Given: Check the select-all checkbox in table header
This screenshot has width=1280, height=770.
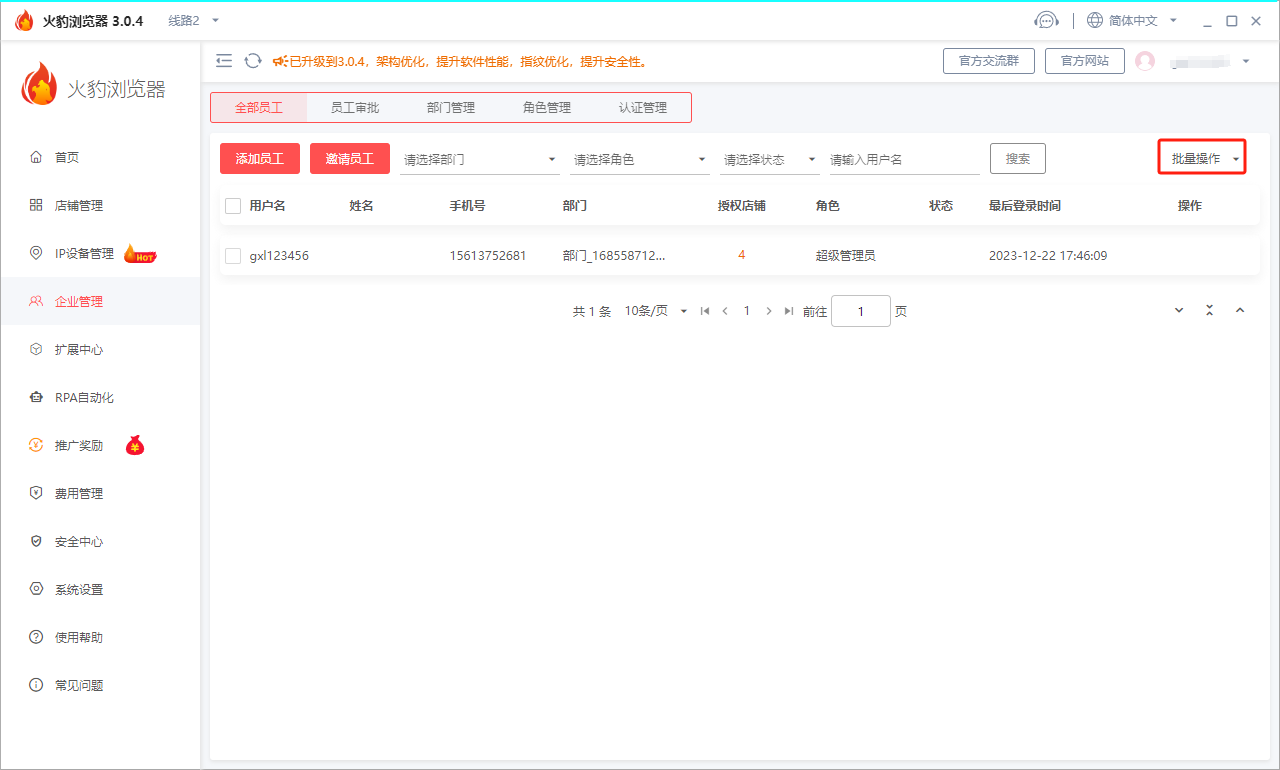Looking at the screenshot, I should [x=231, y=205].
